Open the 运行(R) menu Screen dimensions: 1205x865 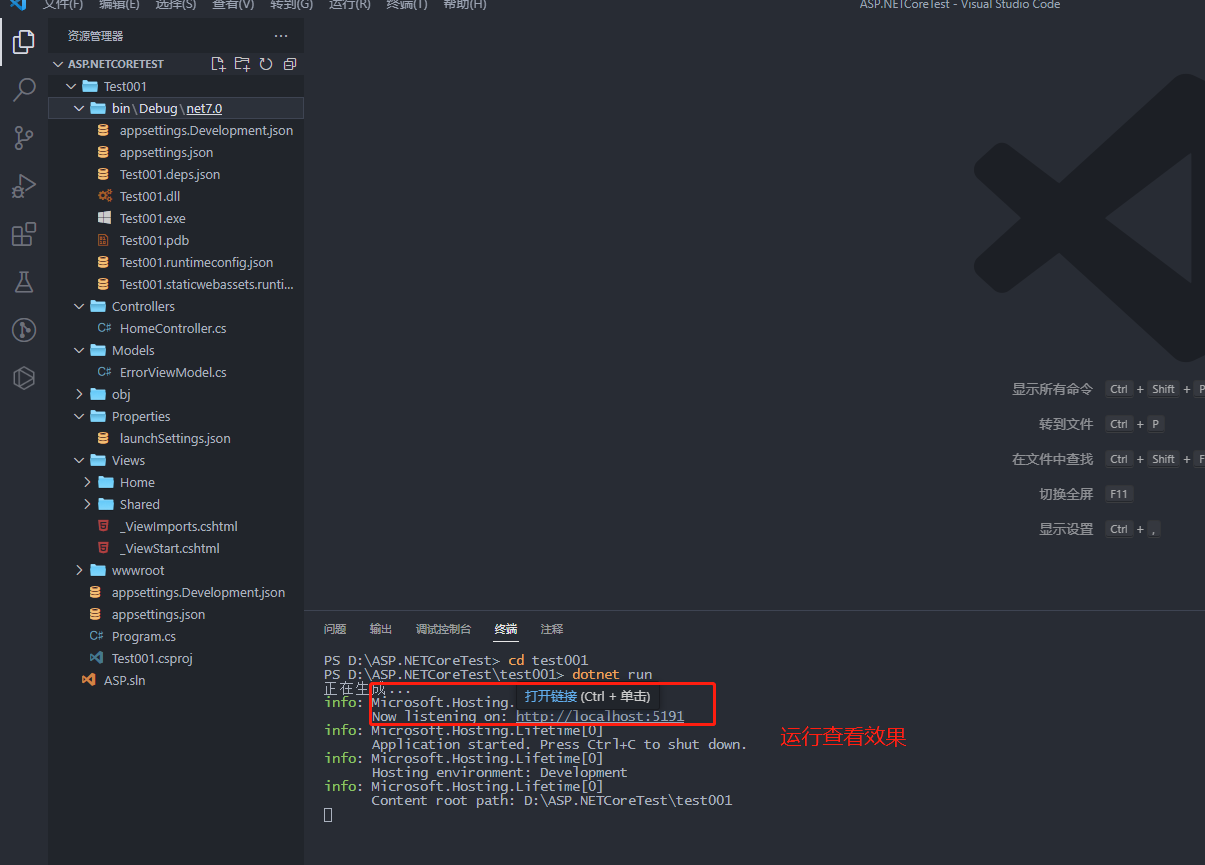click(x=350, y=5)
